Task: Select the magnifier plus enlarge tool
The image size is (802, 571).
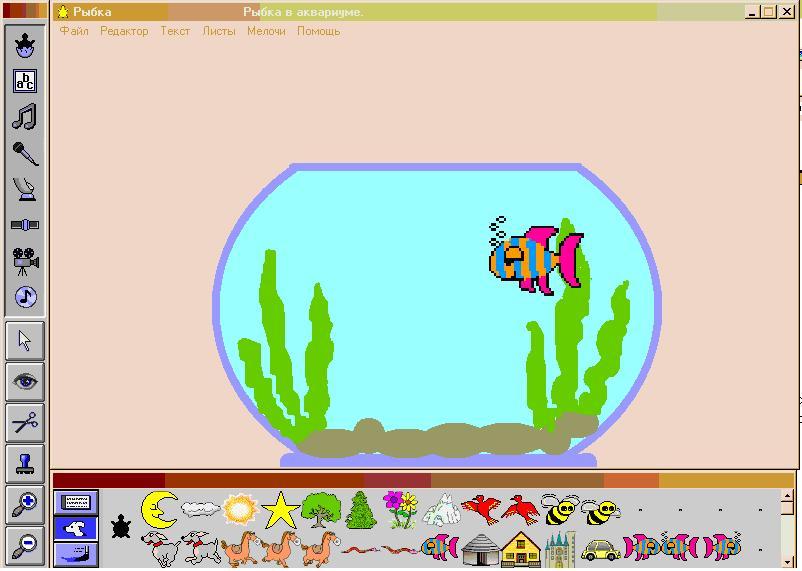Action: point(25,505)
